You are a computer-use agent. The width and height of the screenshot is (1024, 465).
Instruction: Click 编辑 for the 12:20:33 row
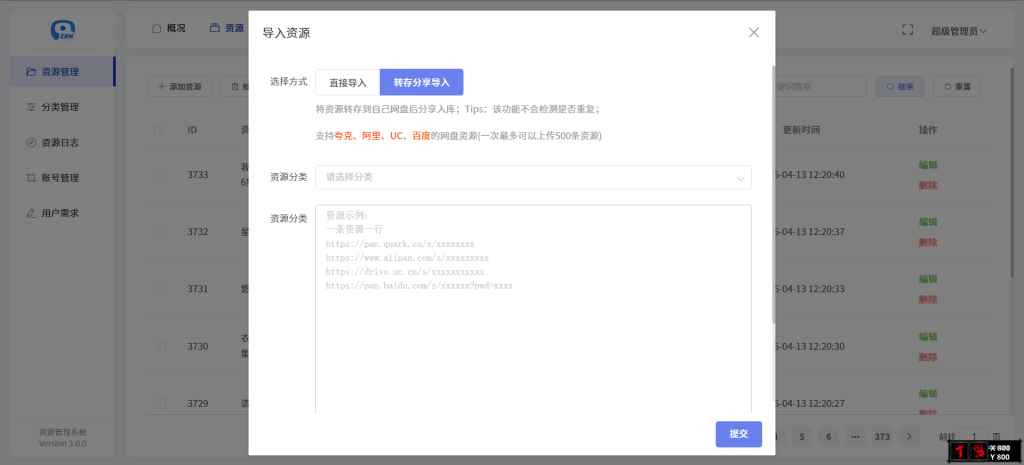point(928,279)
